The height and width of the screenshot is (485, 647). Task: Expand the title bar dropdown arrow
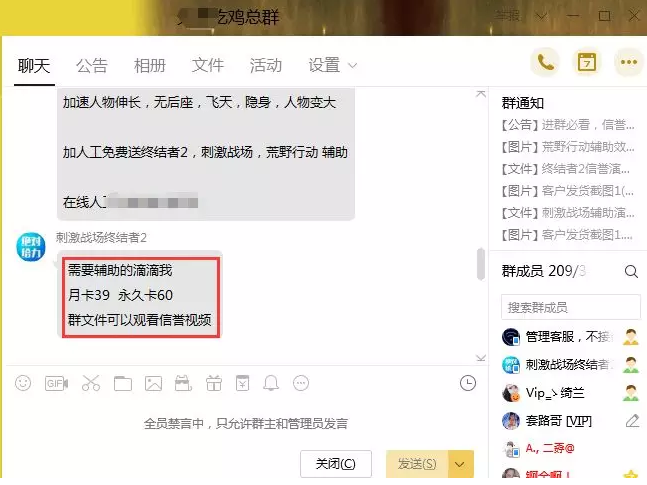[541, 17]
